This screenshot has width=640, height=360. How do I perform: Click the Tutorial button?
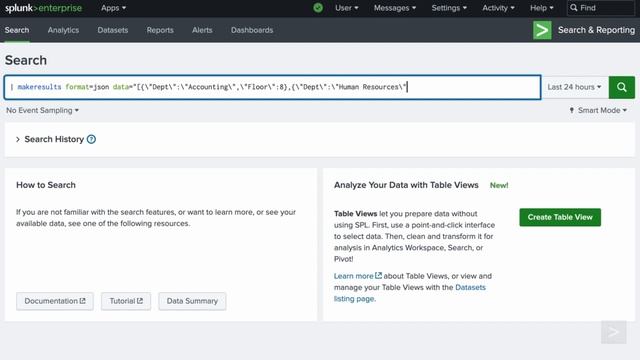pyautogui.click(x=126, y=301)
